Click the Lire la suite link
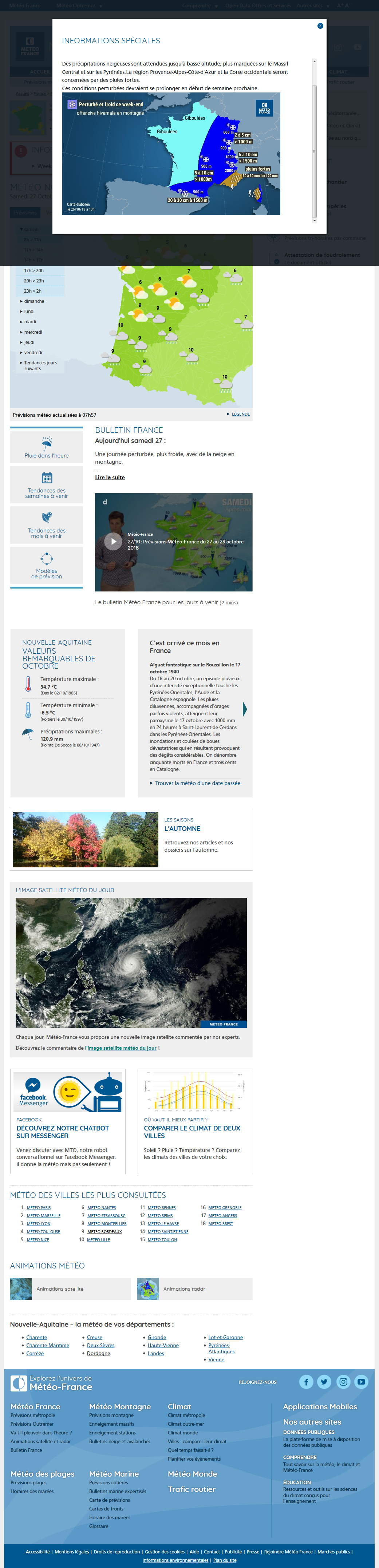Viewport: 379px width, 1568px height. [x=110, y=478]
